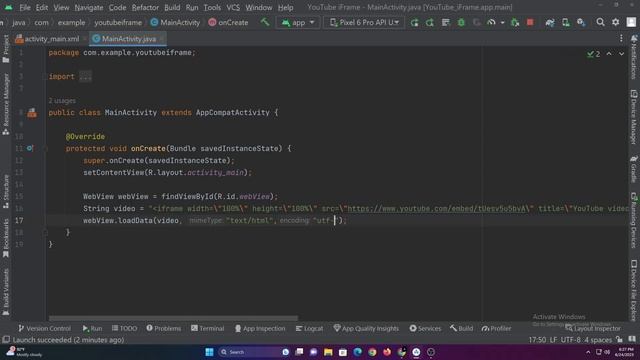Open the Build menu
Screen dimensions: 640x360
tap(172, 7)
